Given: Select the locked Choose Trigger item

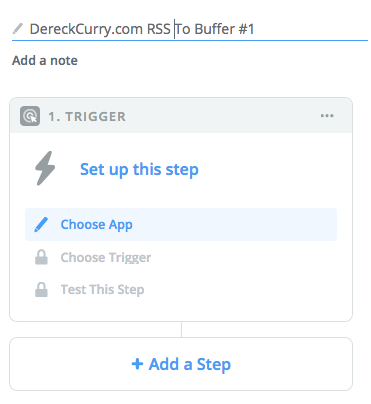Looking at the screenshot, I should tap(181, 257).
